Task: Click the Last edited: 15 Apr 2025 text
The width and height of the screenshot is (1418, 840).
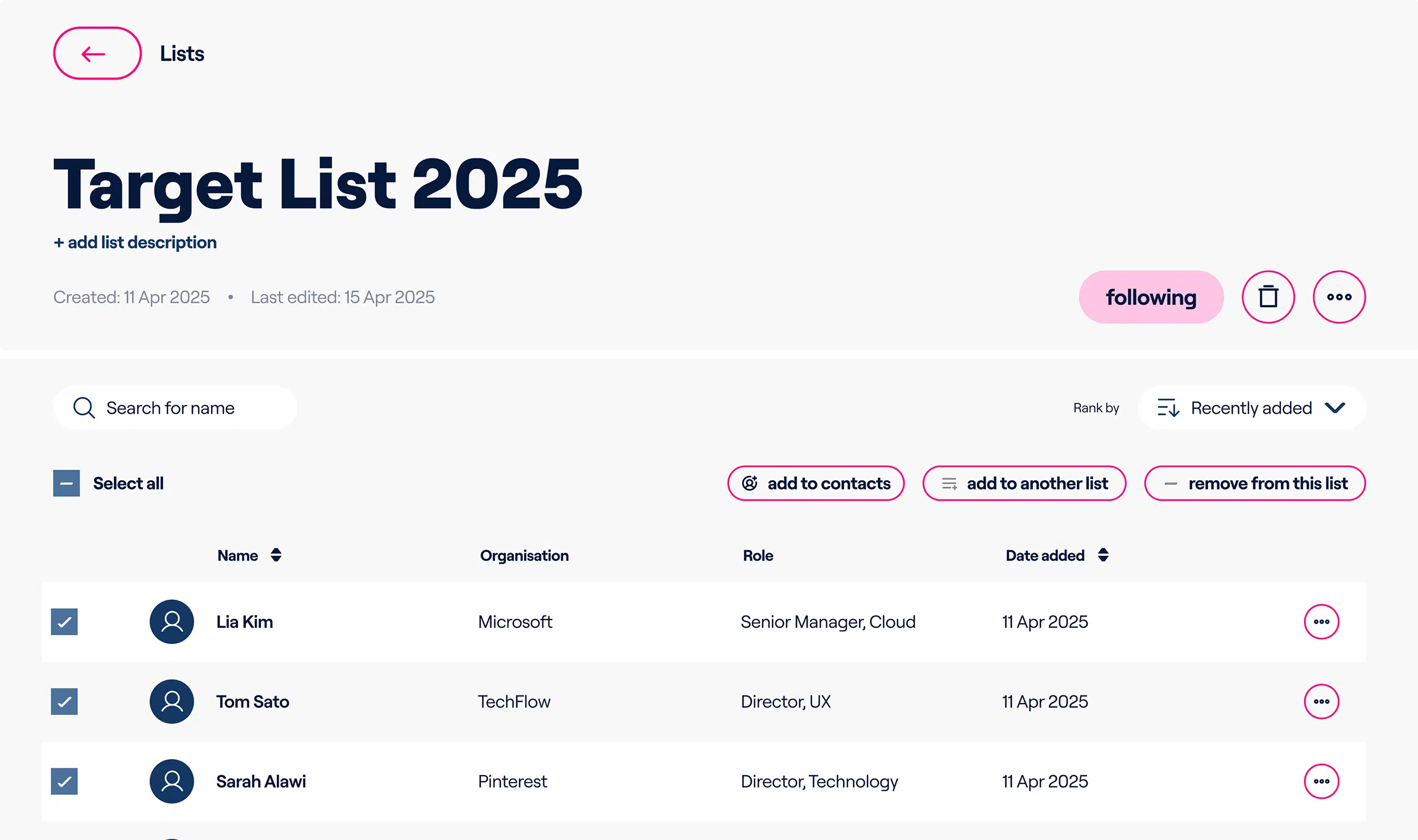Action: [342, 297]
